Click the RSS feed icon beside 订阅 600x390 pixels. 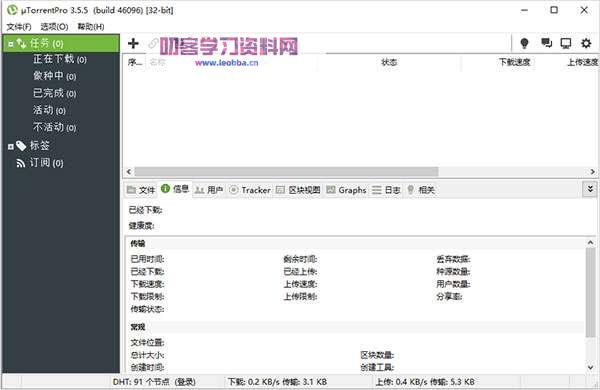point(21,163)
